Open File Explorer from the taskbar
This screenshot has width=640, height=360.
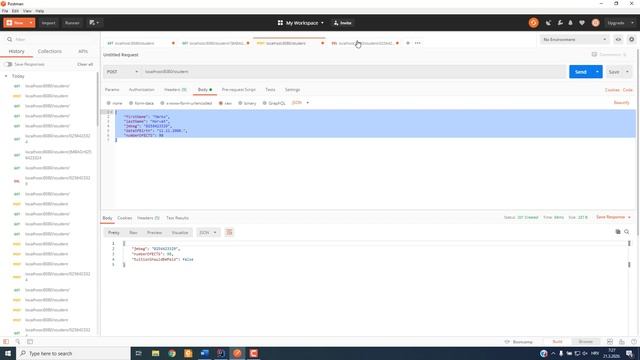(x=156, y=353)
